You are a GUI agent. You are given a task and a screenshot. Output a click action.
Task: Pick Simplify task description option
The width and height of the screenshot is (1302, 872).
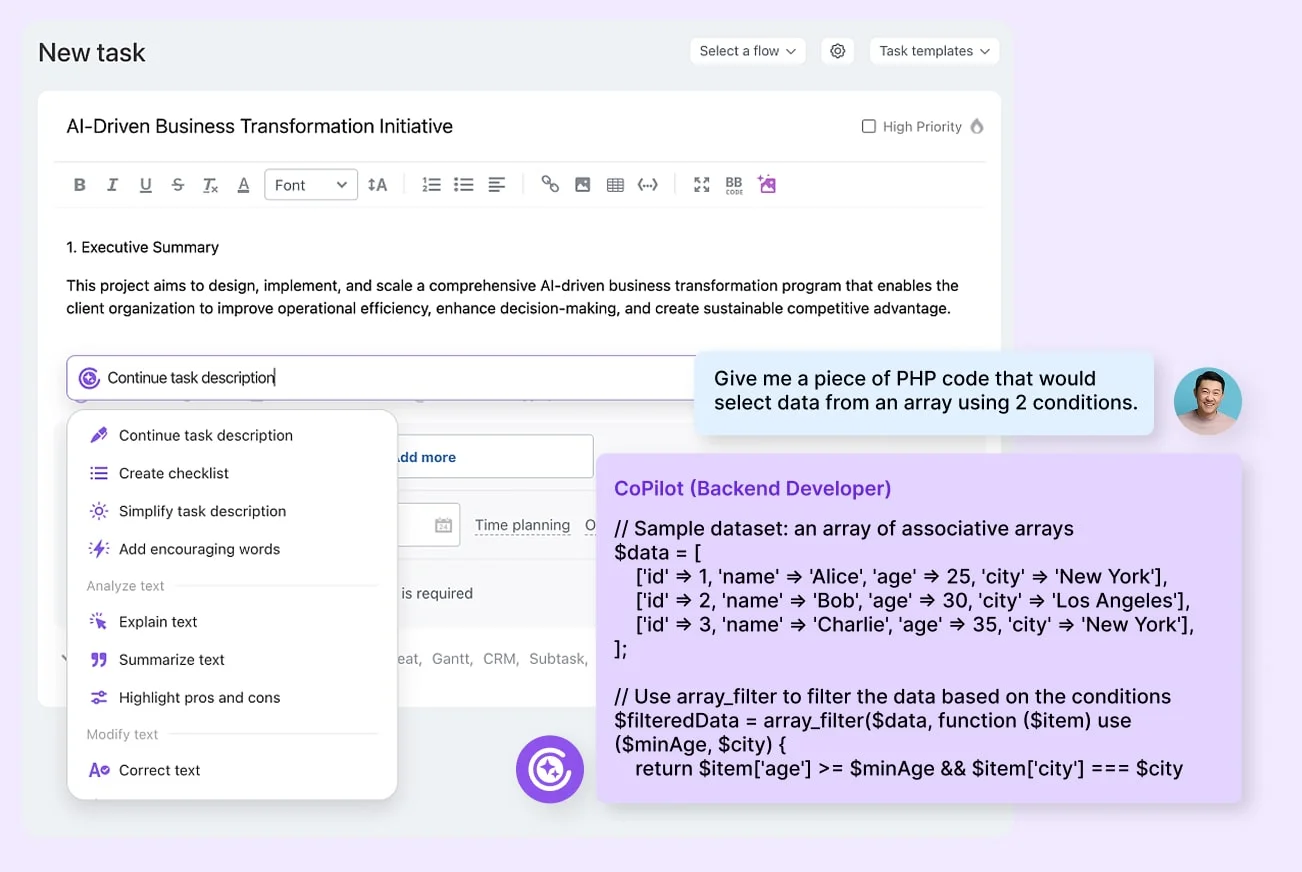click(202, 511)
